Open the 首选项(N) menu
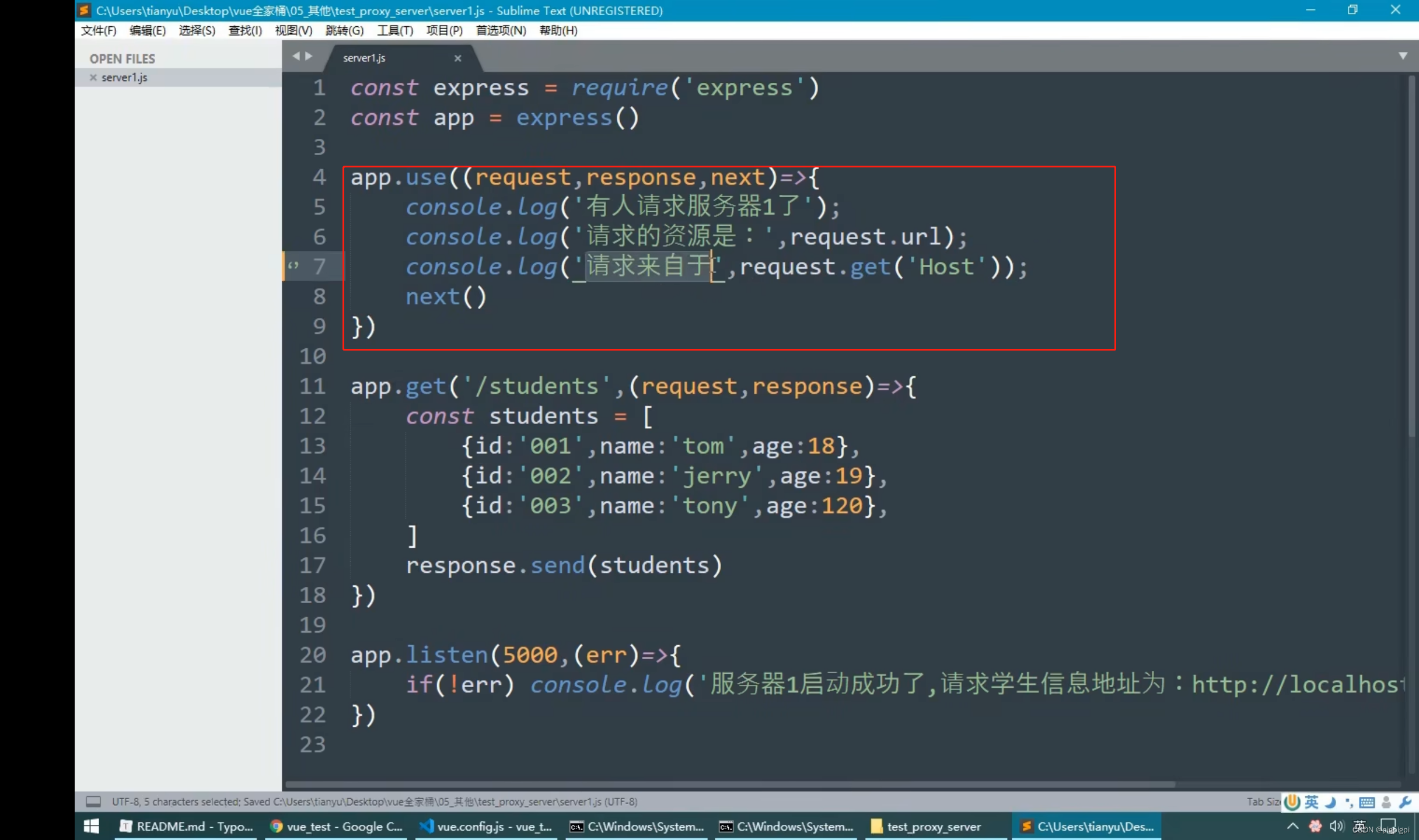The height and width of the screenshot is (840, 1419). tap(501, 30)
